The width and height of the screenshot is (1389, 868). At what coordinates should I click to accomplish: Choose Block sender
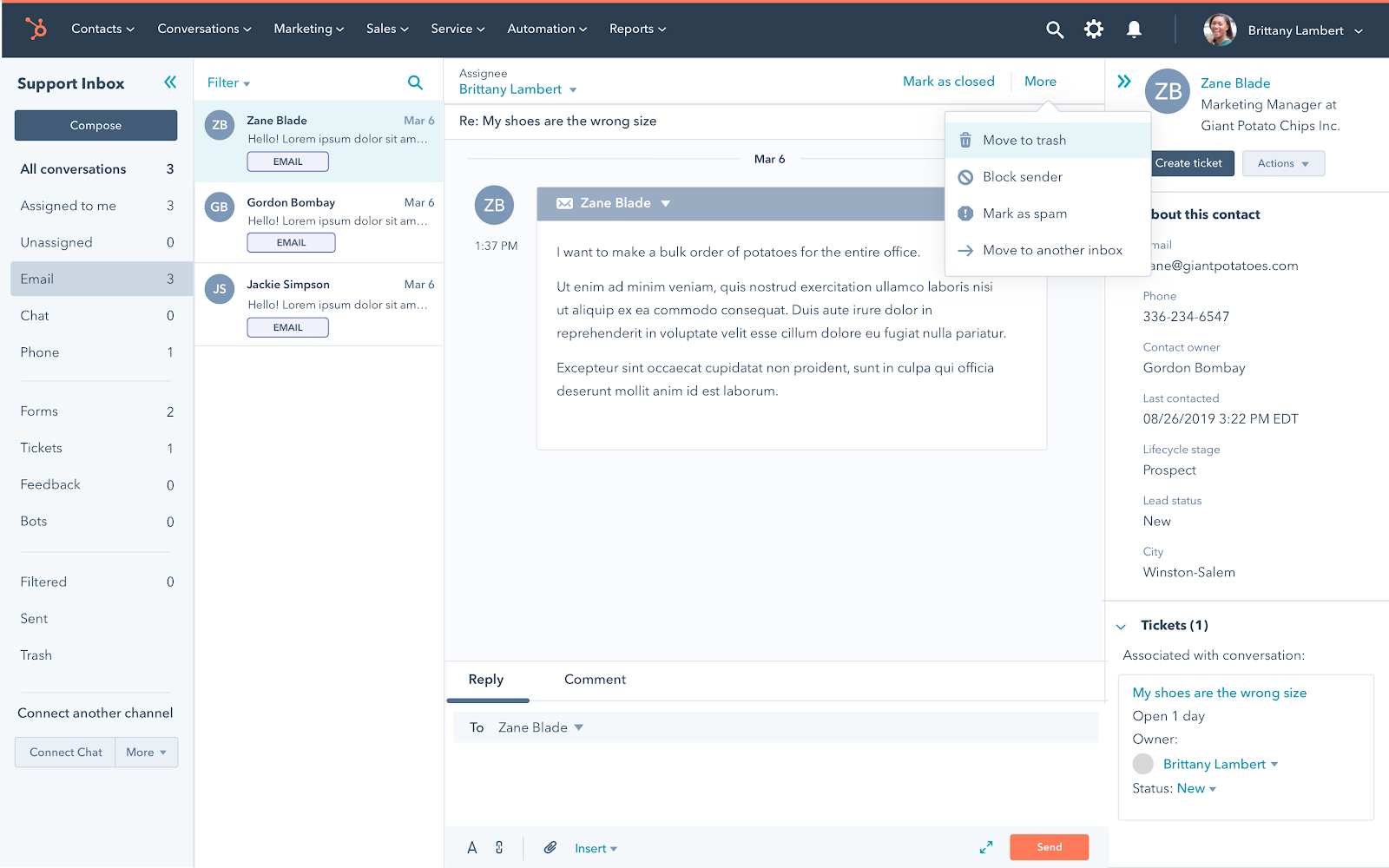click(1048, 177)
